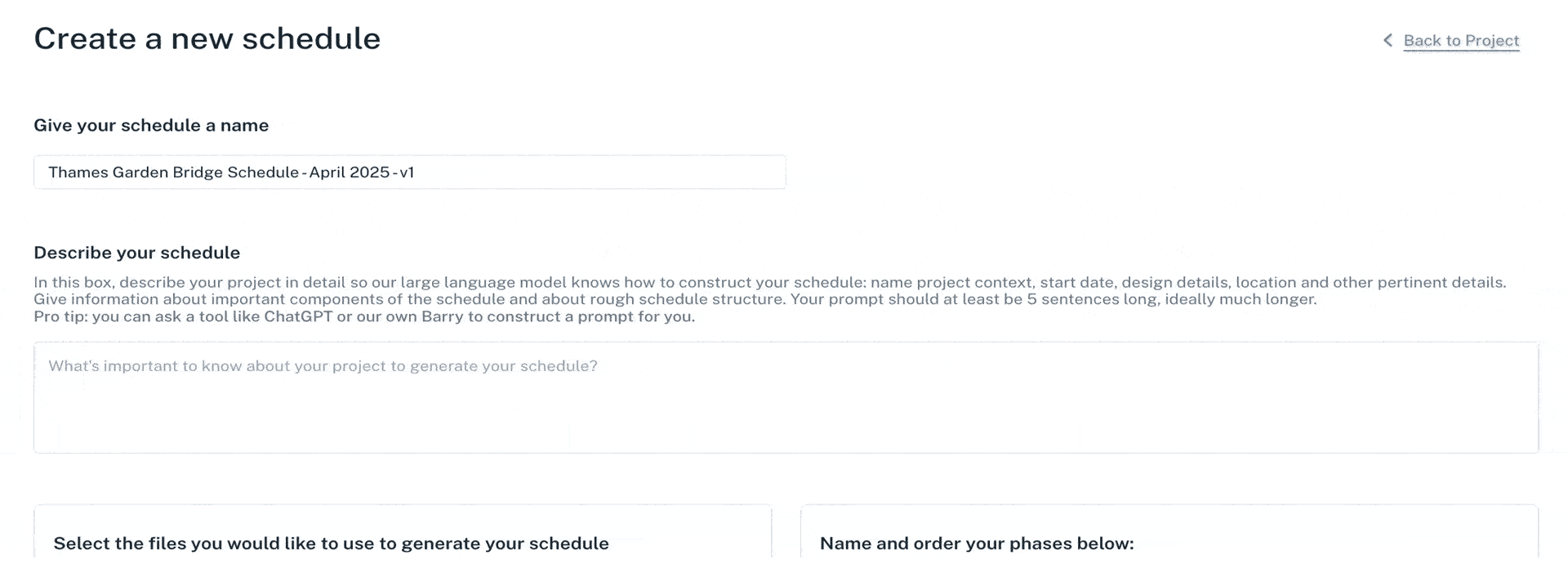Select the file selection panel header
This screenshot has width=1568, height=564.
[x=331, y=543]
